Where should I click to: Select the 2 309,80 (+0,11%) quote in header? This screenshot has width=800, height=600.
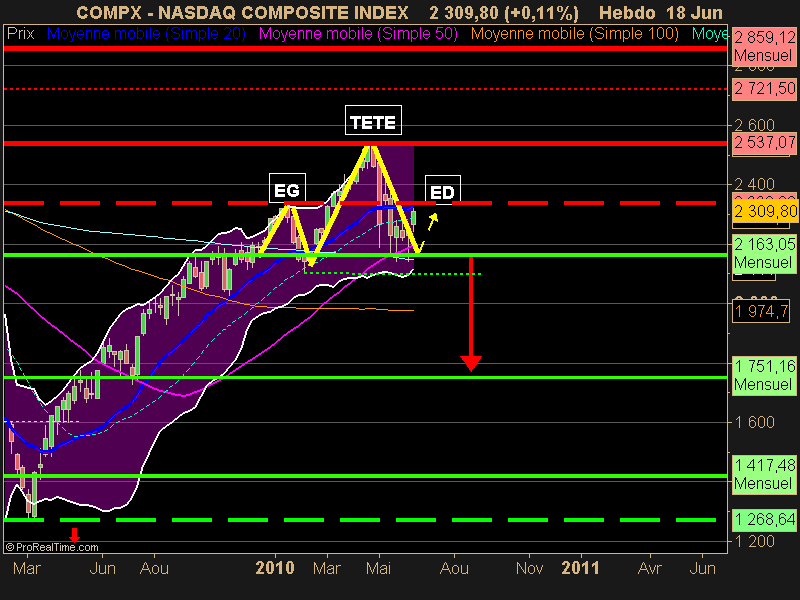pyautogui.click(x=504, y=12)
